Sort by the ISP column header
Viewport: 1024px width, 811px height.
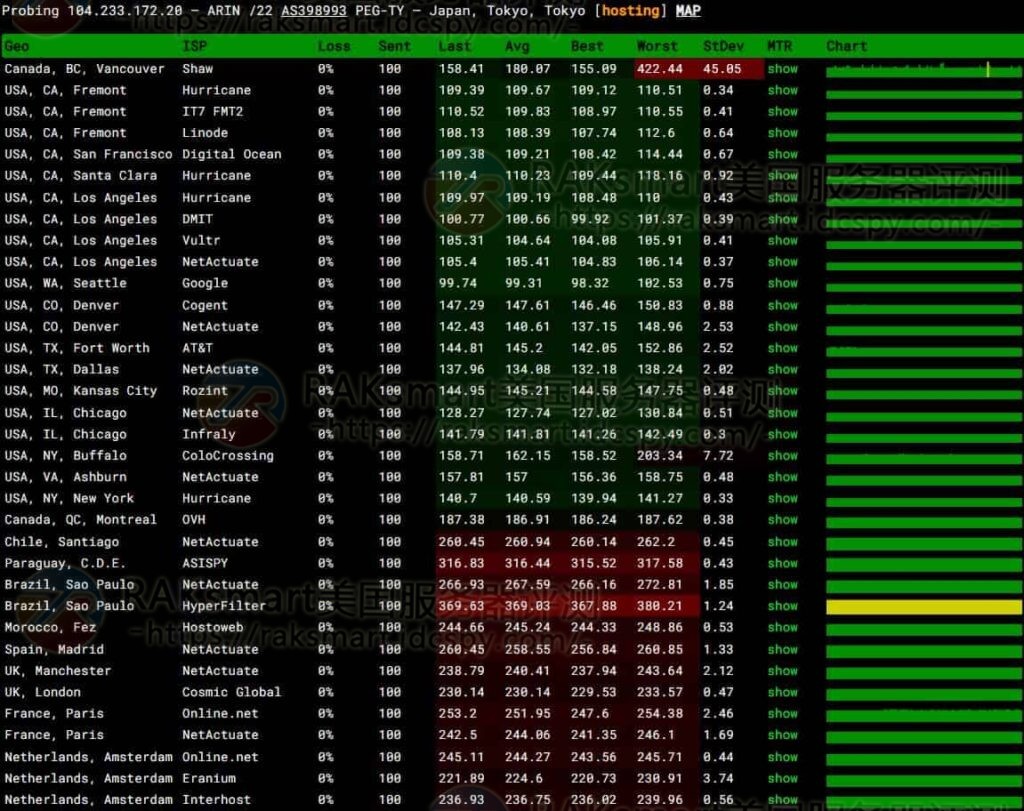point(194,46)
